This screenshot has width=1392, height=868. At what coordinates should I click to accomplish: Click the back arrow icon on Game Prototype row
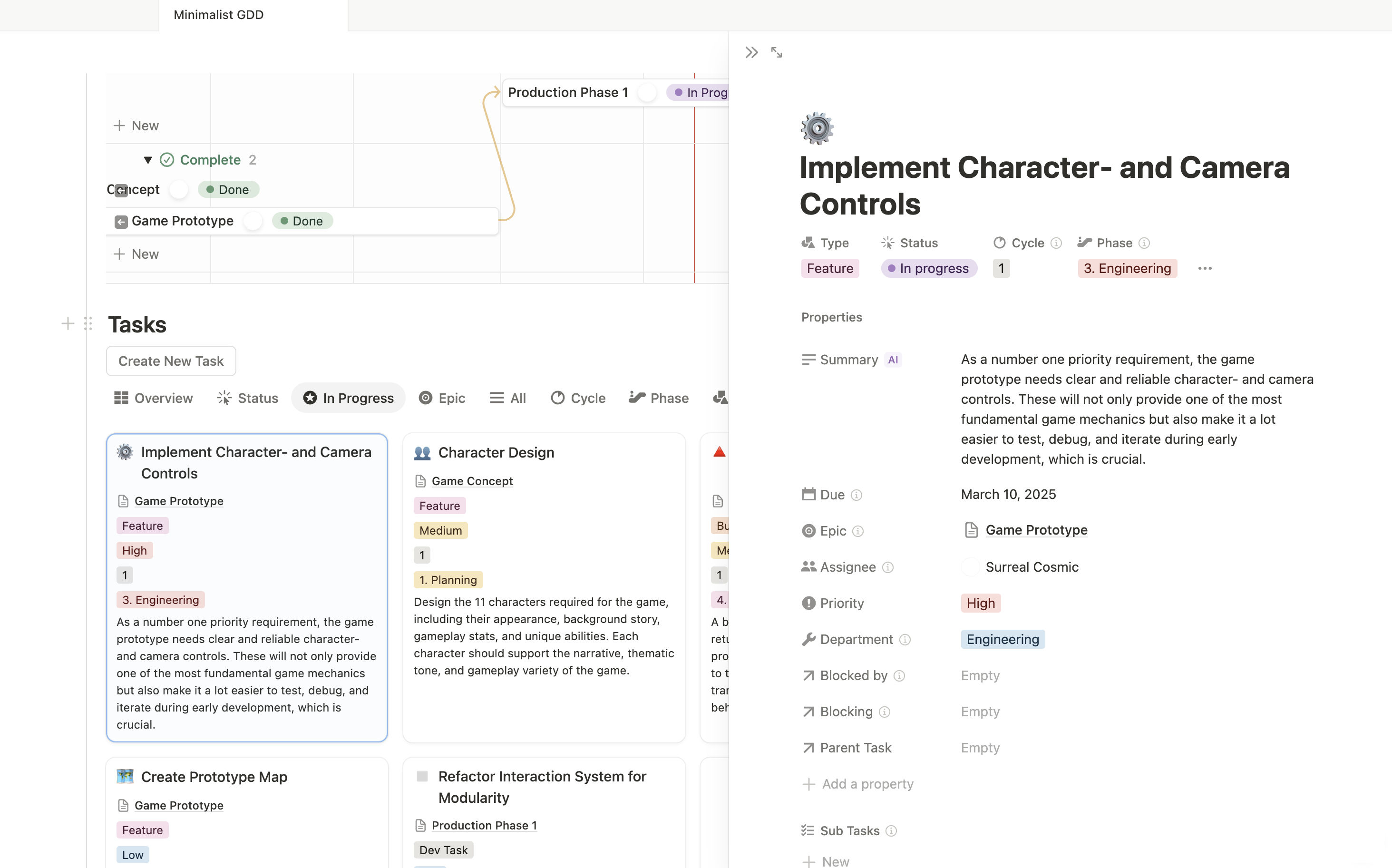point(120,222)
